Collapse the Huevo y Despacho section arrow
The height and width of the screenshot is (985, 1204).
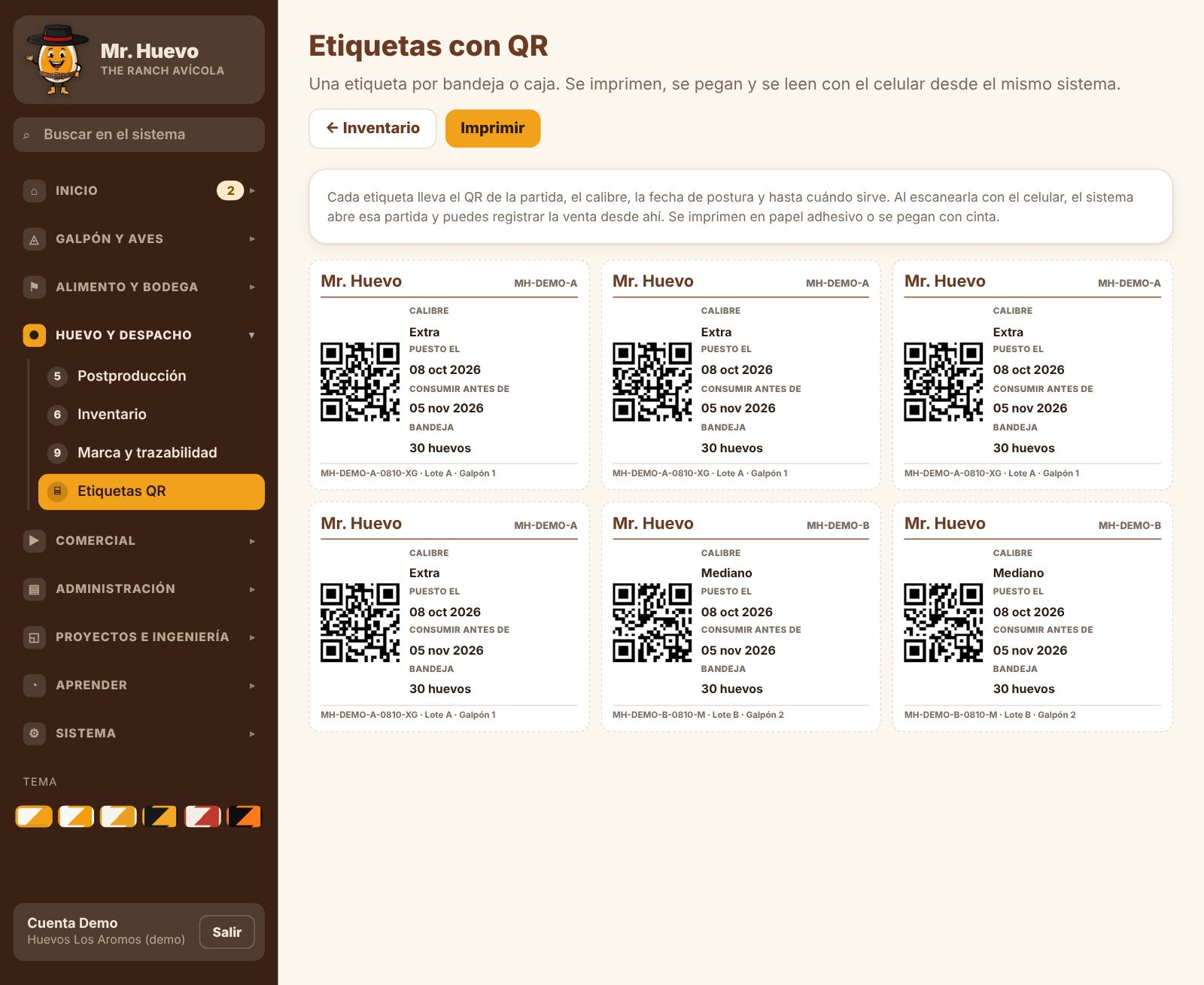[x=252, y=336]
